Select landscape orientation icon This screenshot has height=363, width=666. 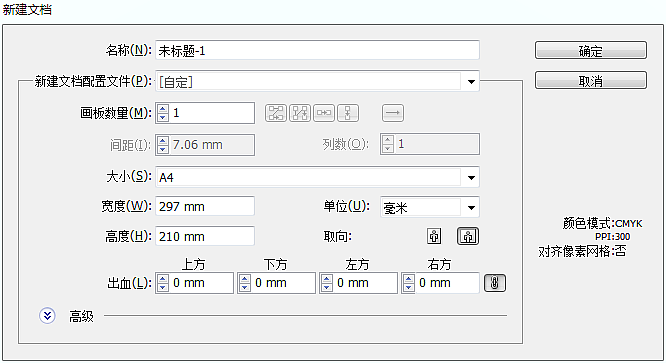click(x=468, y=236)
